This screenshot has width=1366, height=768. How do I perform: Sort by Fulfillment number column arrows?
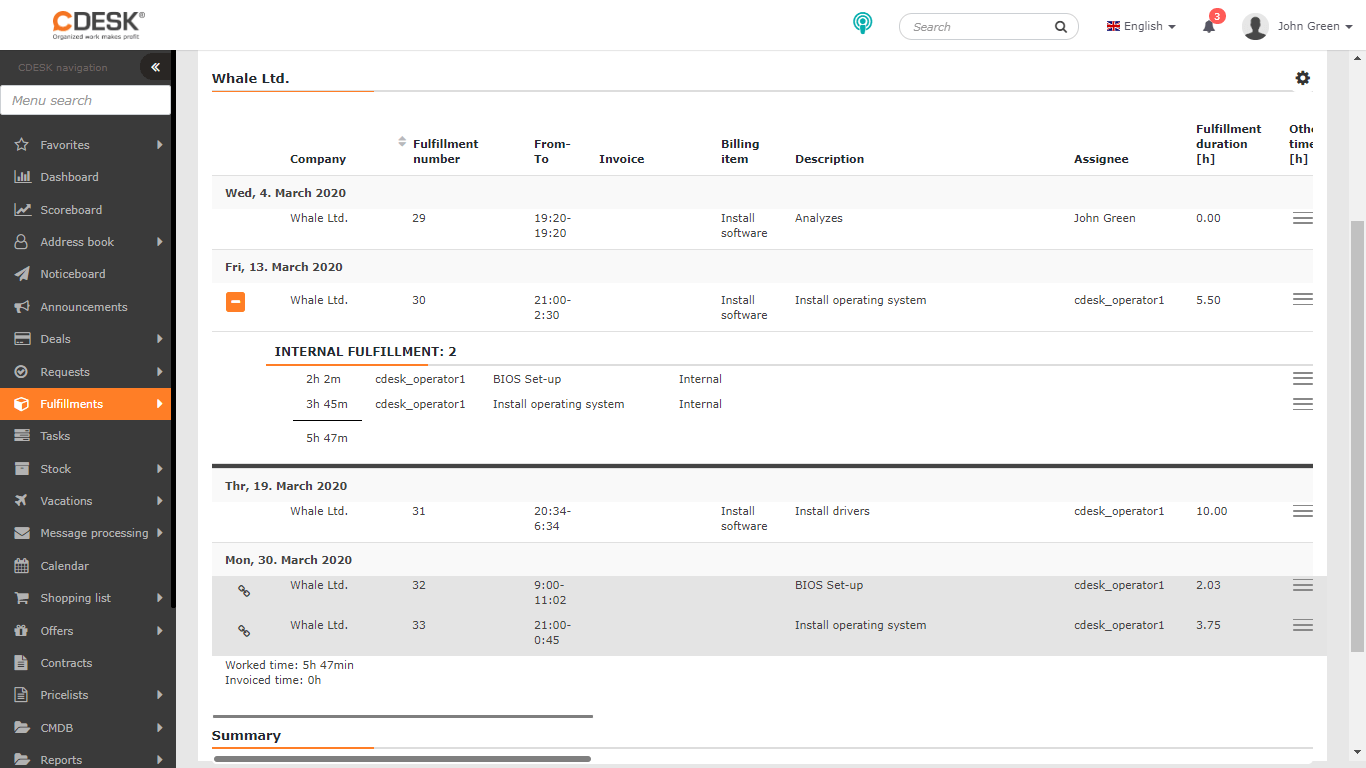tap(402, 142)
